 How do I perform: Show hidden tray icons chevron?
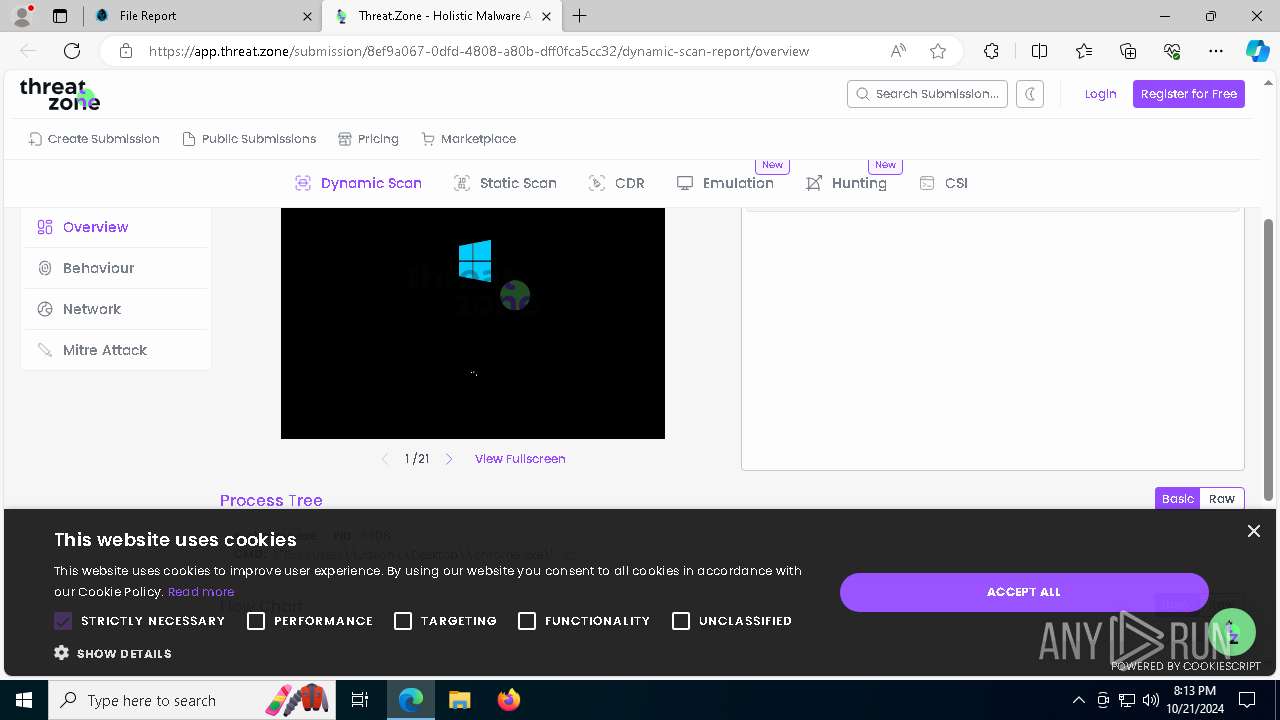(x=1078, y=700)
